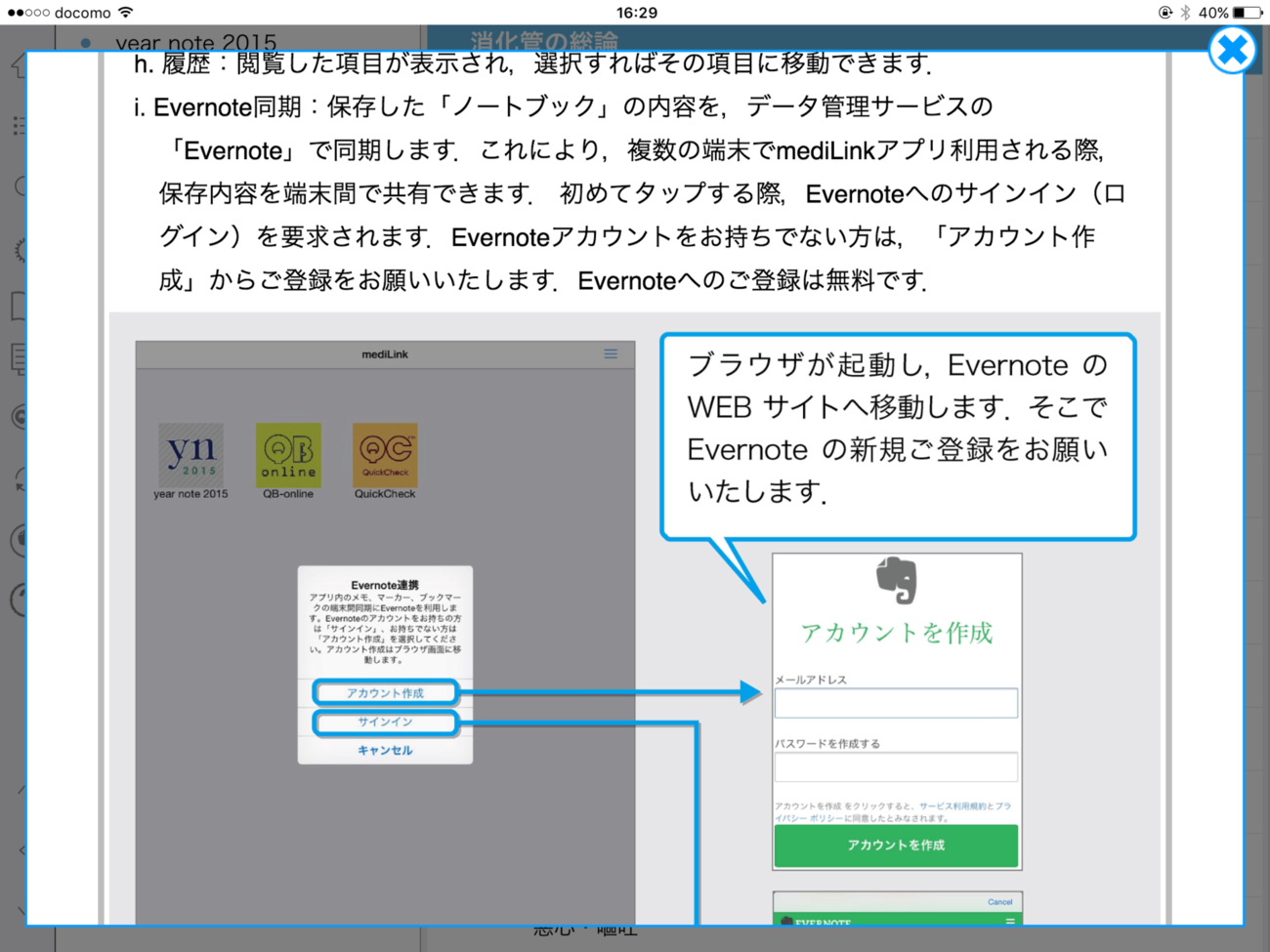Tap the Cancel link on the lower Evernote screen
1270x952 pixels.
coord(999,901)
